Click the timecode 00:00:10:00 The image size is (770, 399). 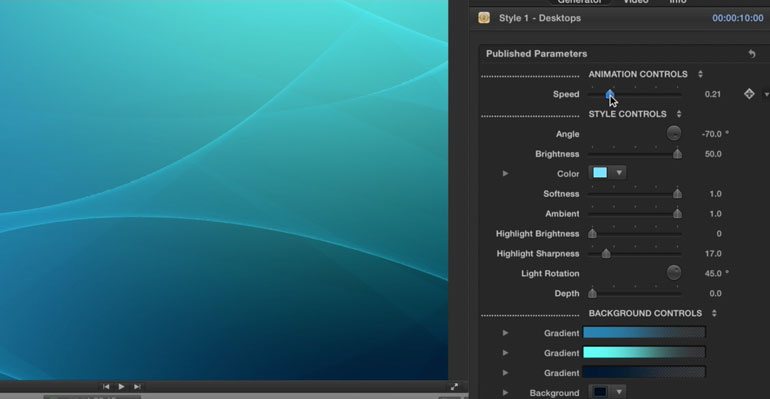coord(738,18)
